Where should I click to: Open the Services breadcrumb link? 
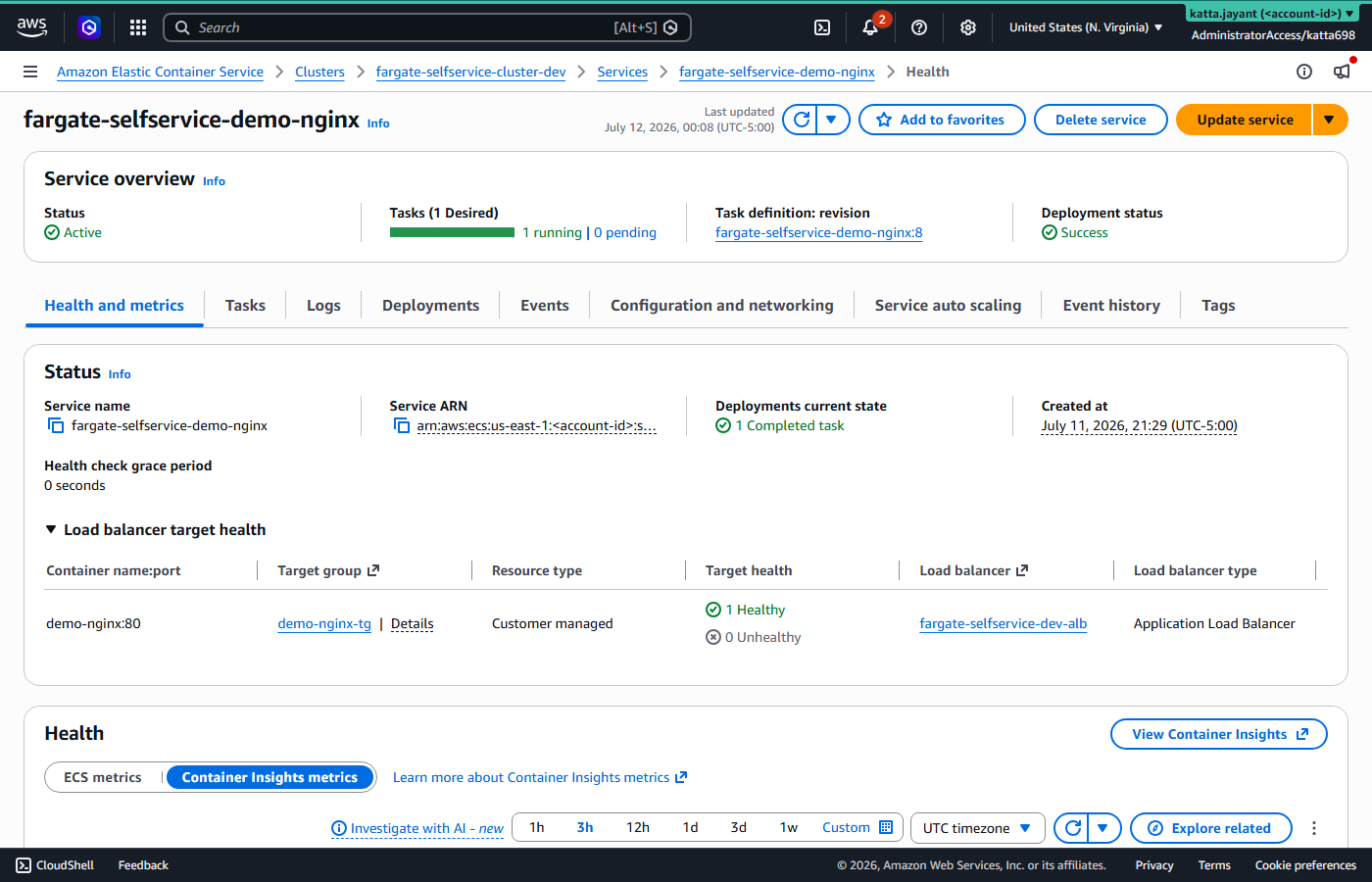pos(622,72)
